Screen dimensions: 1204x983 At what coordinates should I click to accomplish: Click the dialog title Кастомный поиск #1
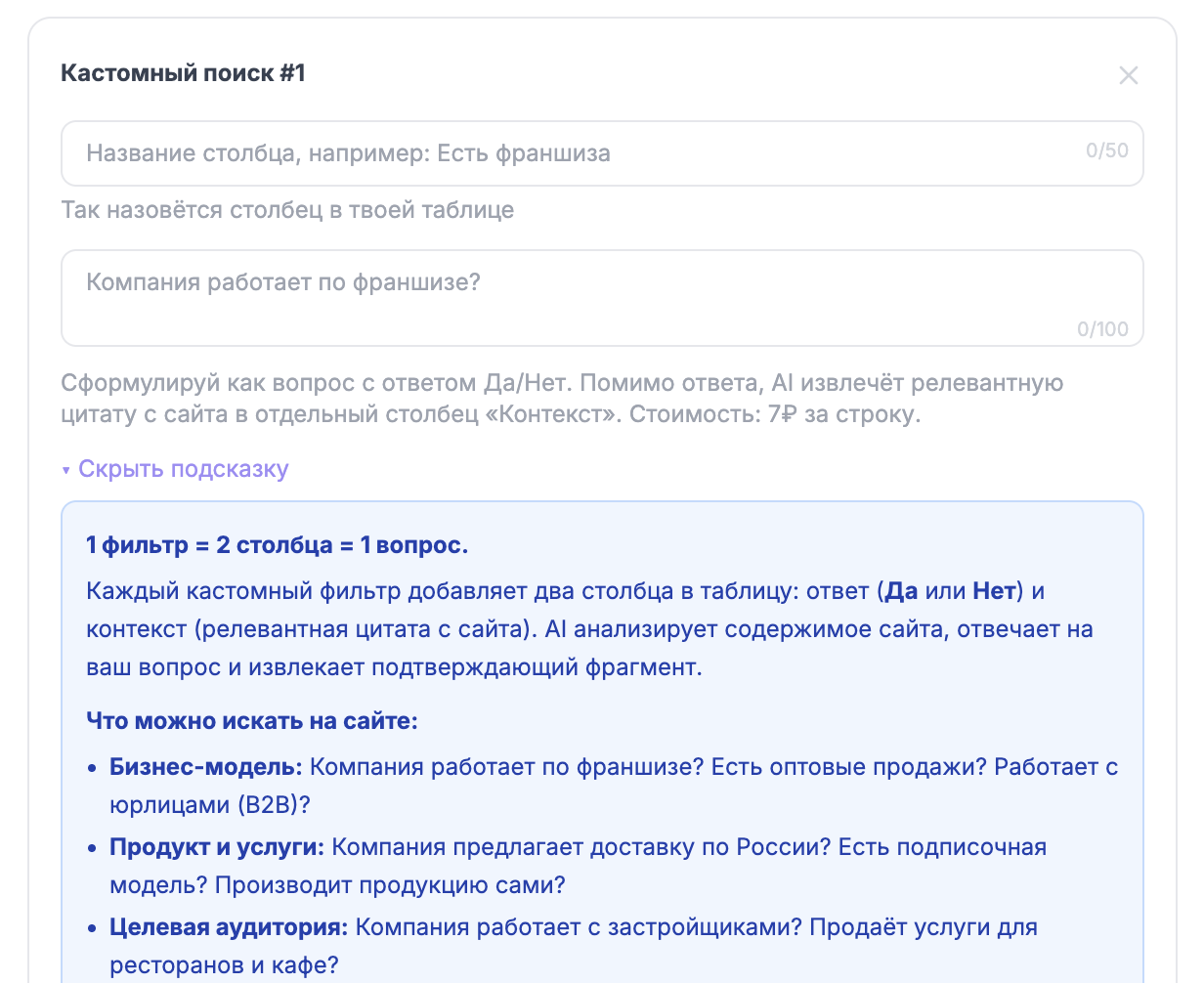pyautogui.click(x=183, y=70)
